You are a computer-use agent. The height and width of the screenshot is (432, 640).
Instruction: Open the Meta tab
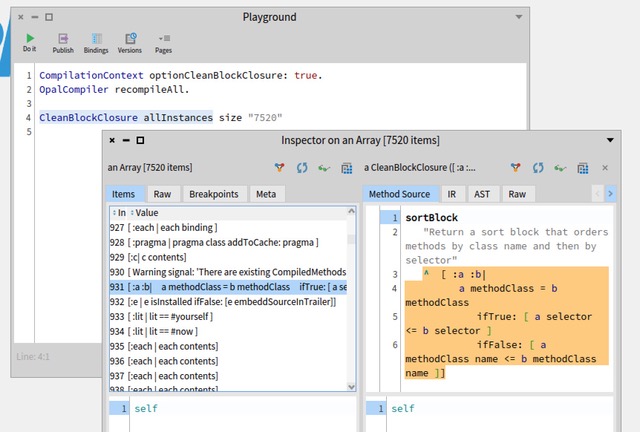tap(266, 194)
